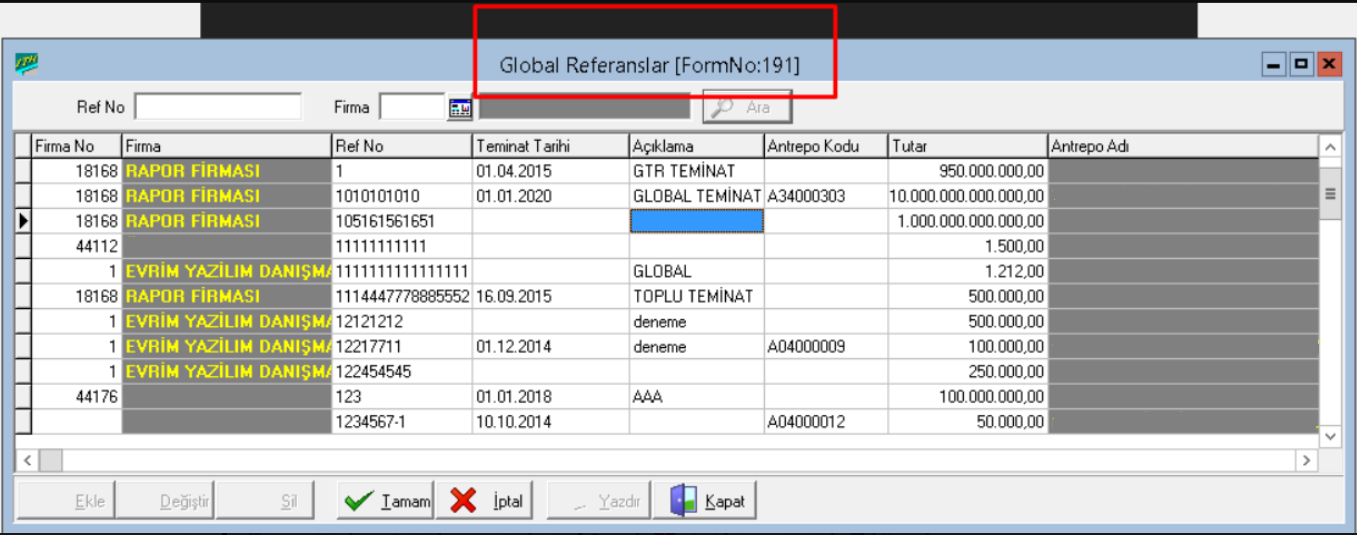Click amount 950.000.000,00
1357x535 pixels.
[968, 171]
